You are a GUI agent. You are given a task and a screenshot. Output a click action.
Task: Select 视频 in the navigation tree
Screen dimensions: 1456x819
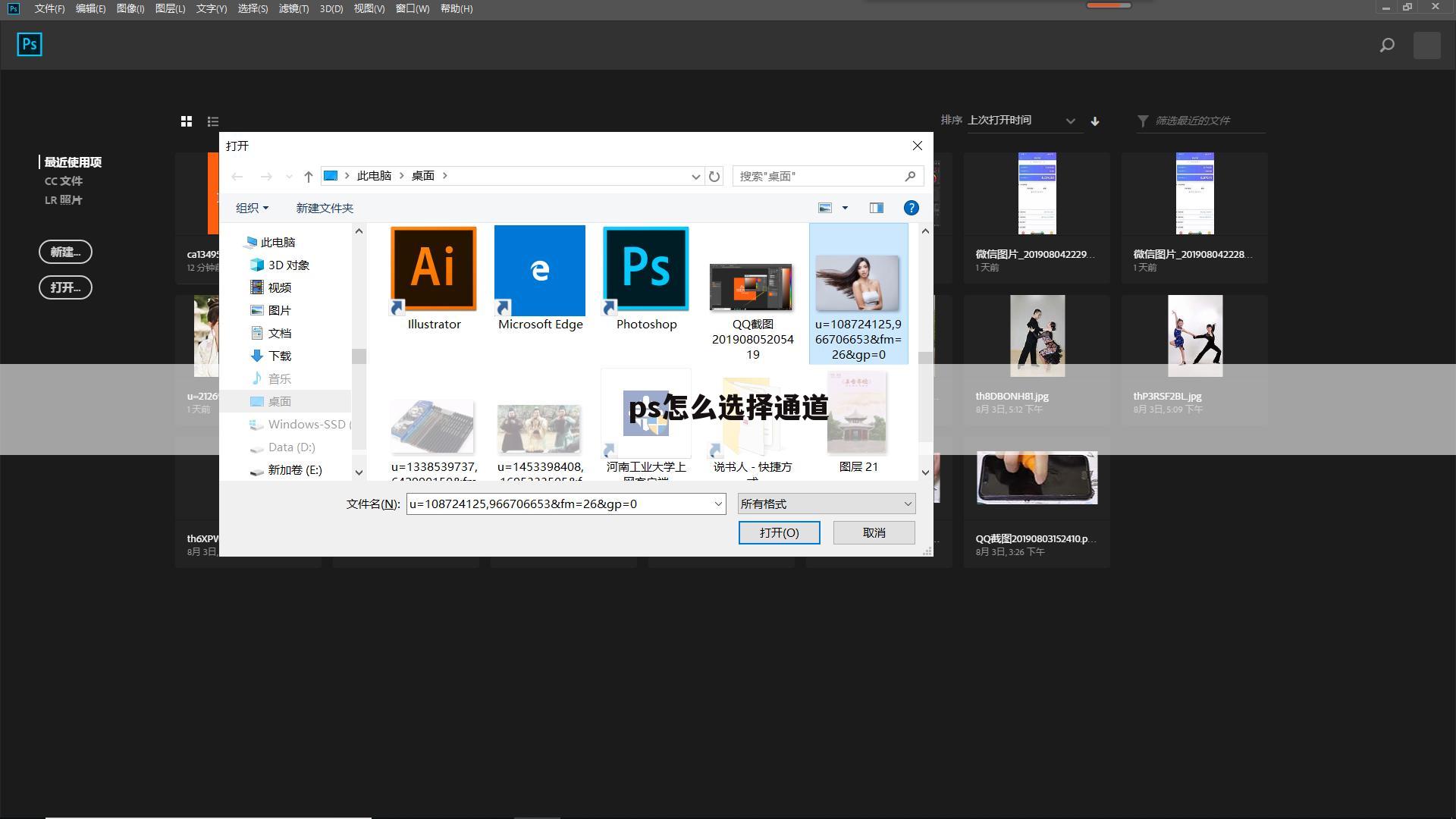coord(279,288)
